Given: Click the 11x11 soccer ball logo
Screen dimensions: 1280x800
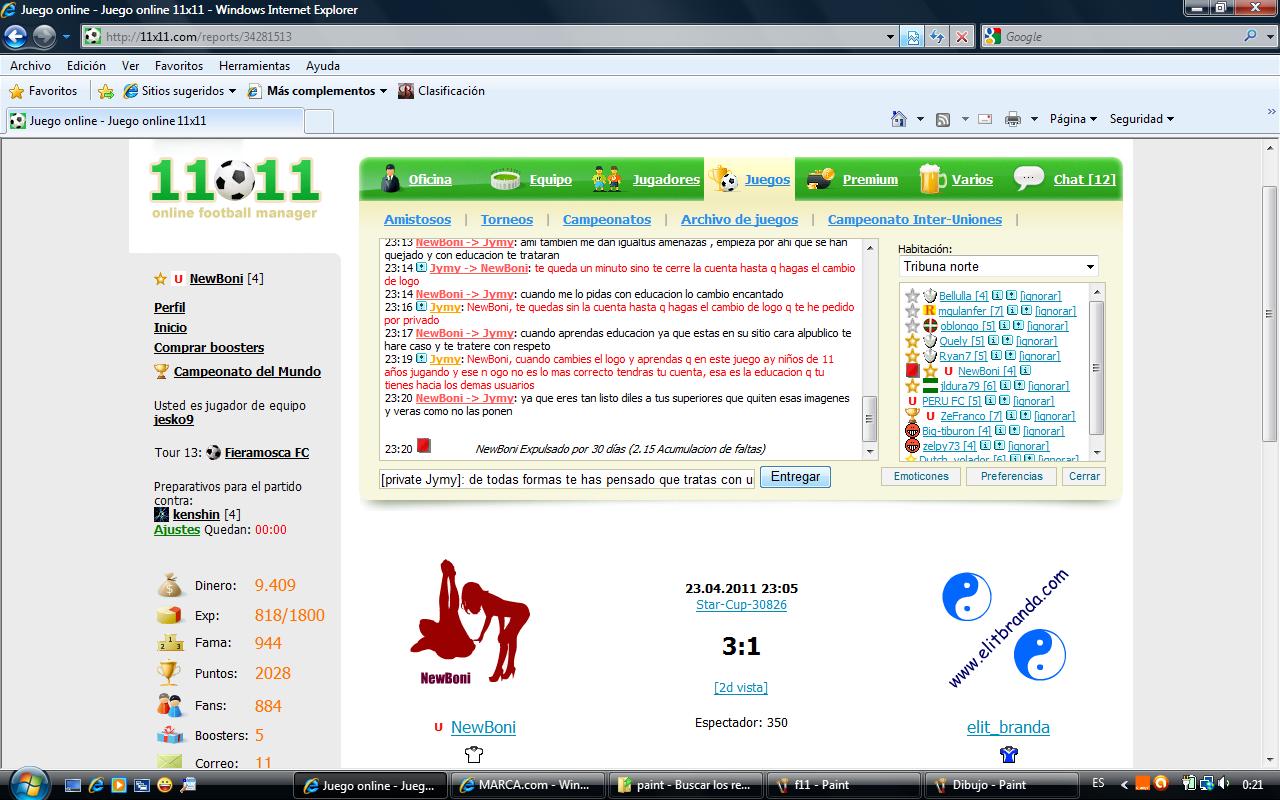Looking at the screenshot, I should tap(235, 182).
